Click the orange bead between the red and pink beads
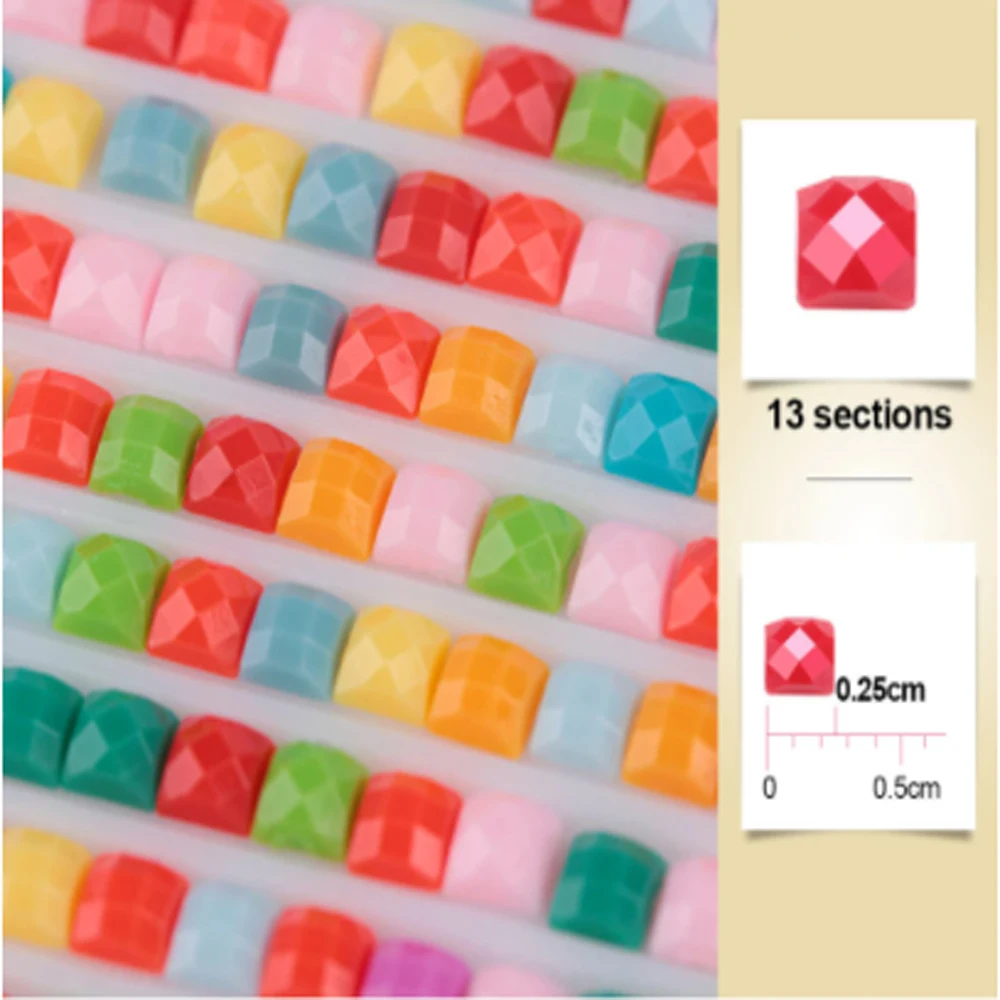Viewport: 1000px width, 1000px height. [336, 498]
